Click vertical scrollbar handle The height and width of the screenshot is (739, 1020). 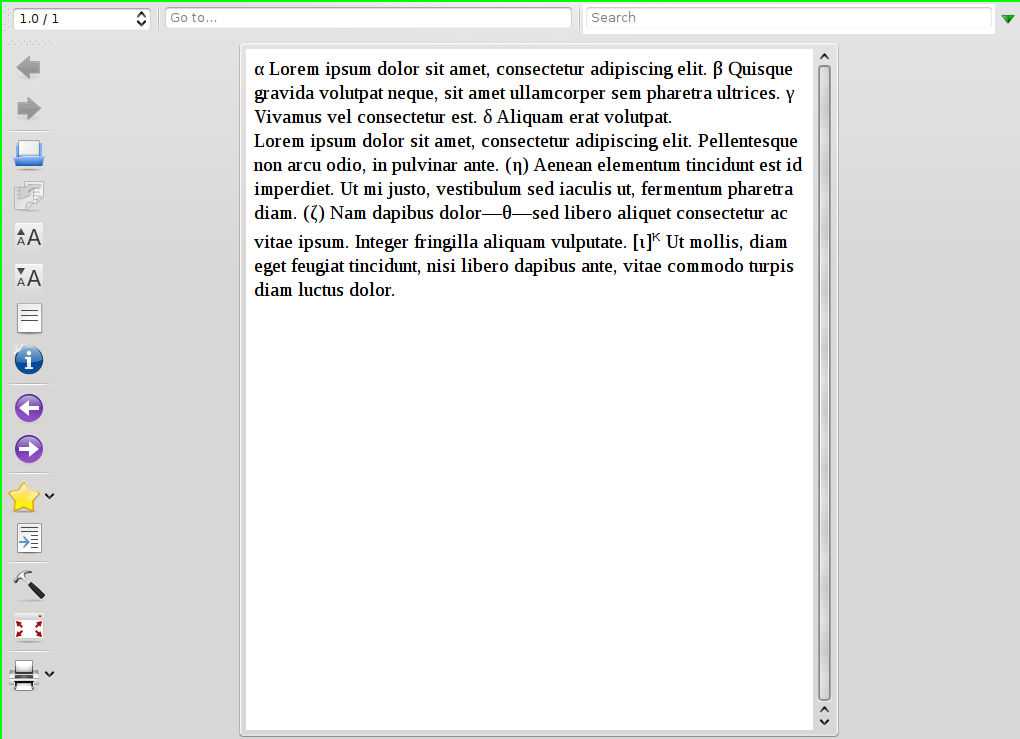pyautogui.click(x=824, y=383)
